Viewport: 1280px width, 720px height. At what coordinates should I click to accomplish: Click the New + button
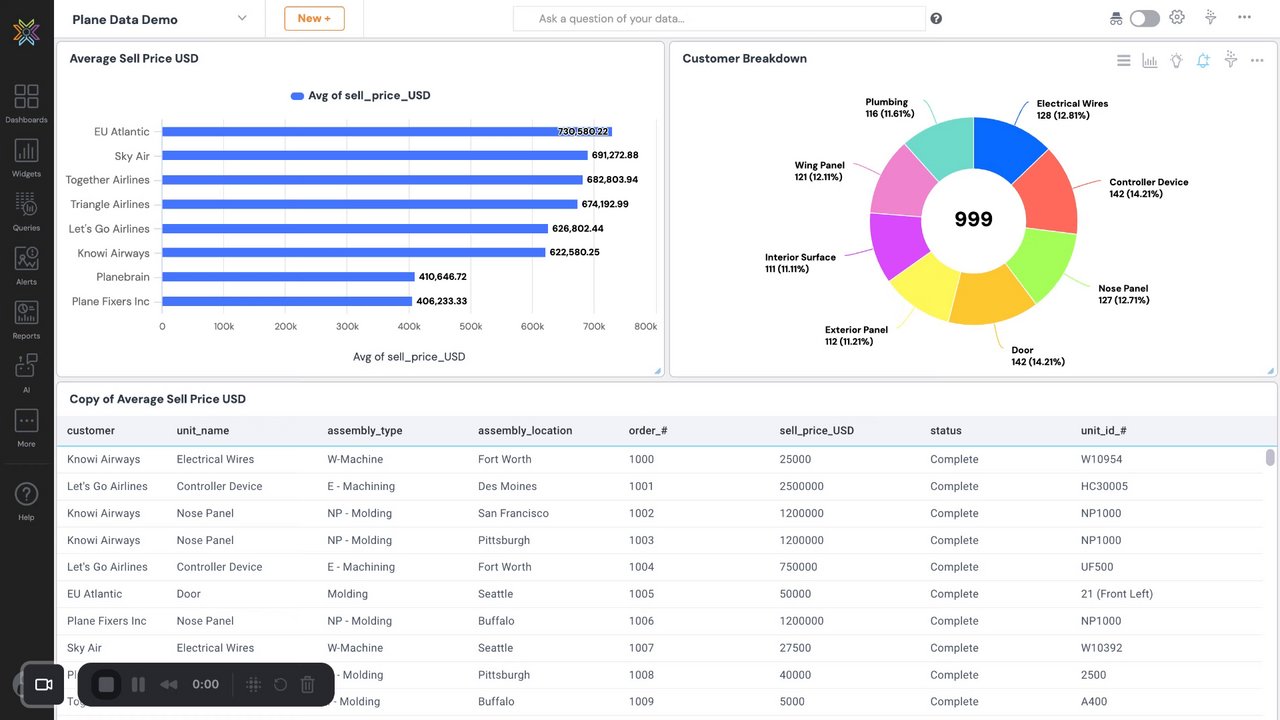pos(314,18)
